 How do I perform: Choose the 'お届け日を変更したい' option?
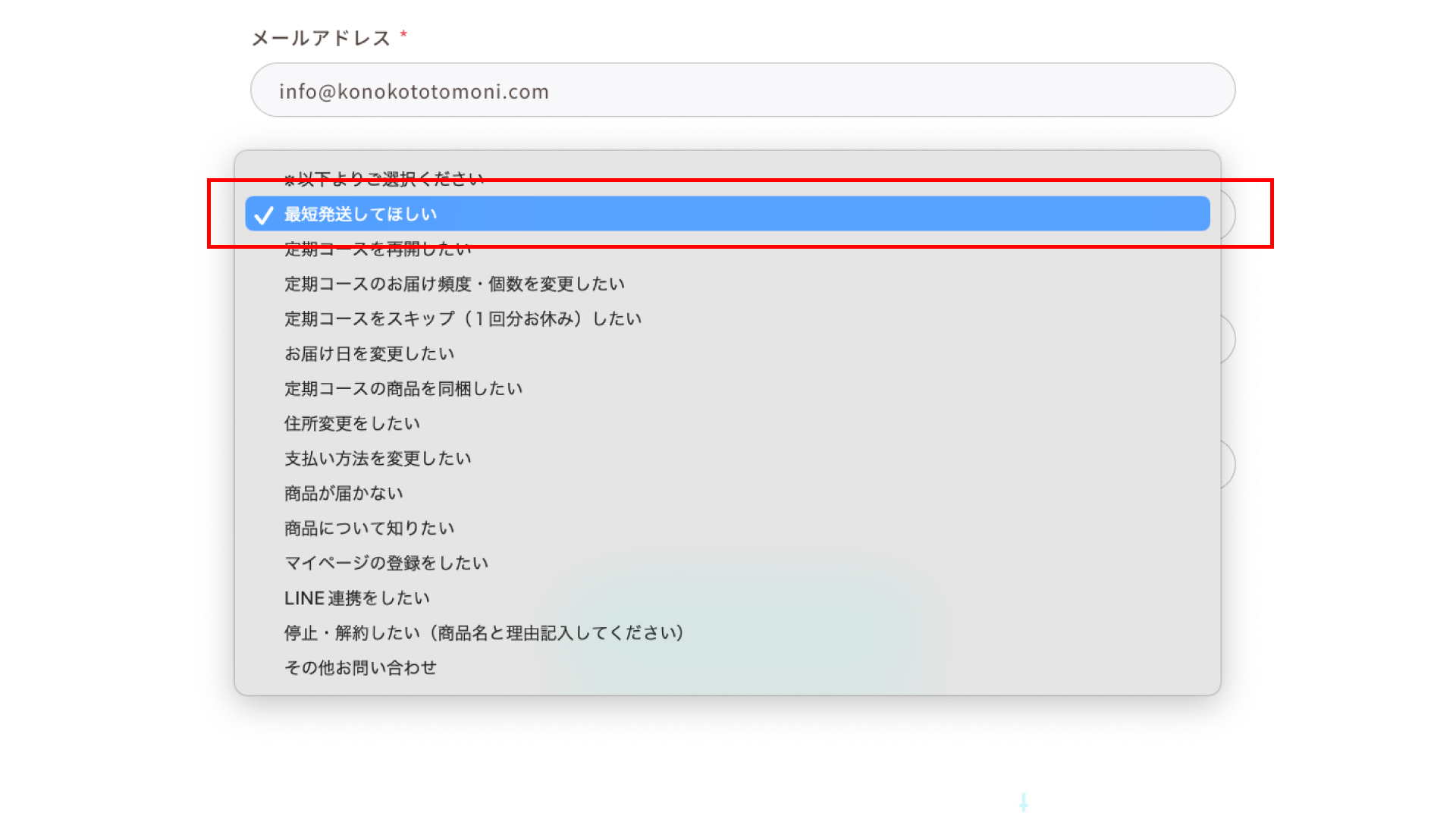[x=727, y=353]
